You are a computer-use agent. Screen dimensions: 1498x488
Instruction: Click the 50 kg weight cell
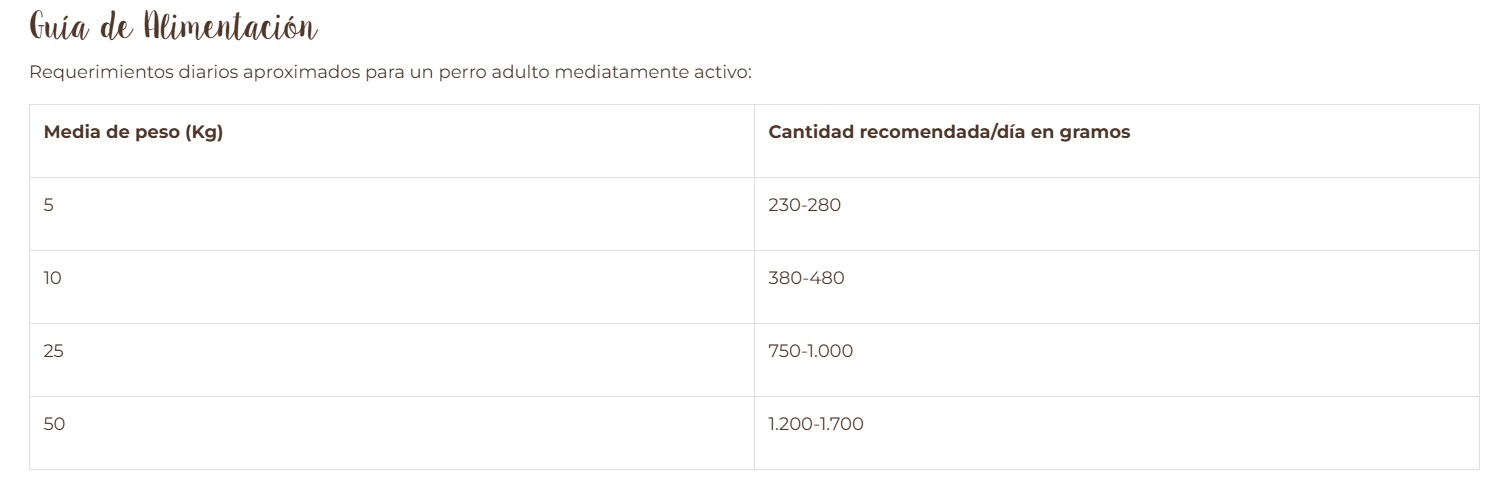pos(54,424)
